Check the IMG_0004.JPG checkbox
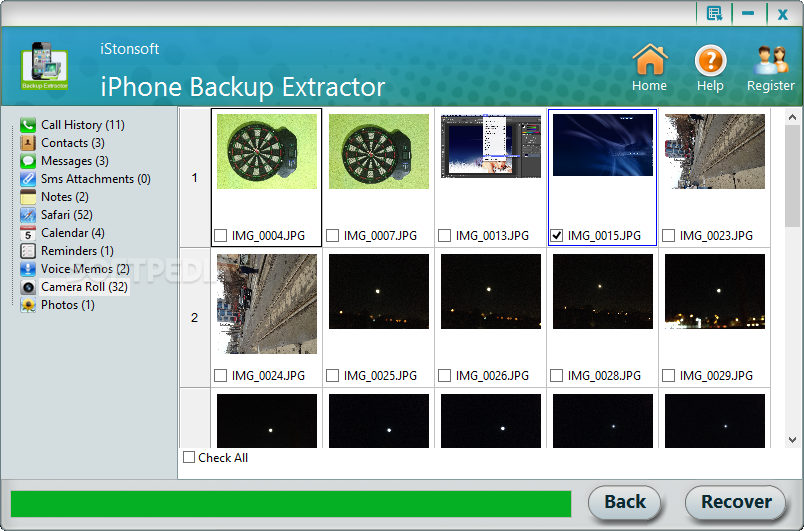This screenshot has height=531, width=804. click(220, 235)
